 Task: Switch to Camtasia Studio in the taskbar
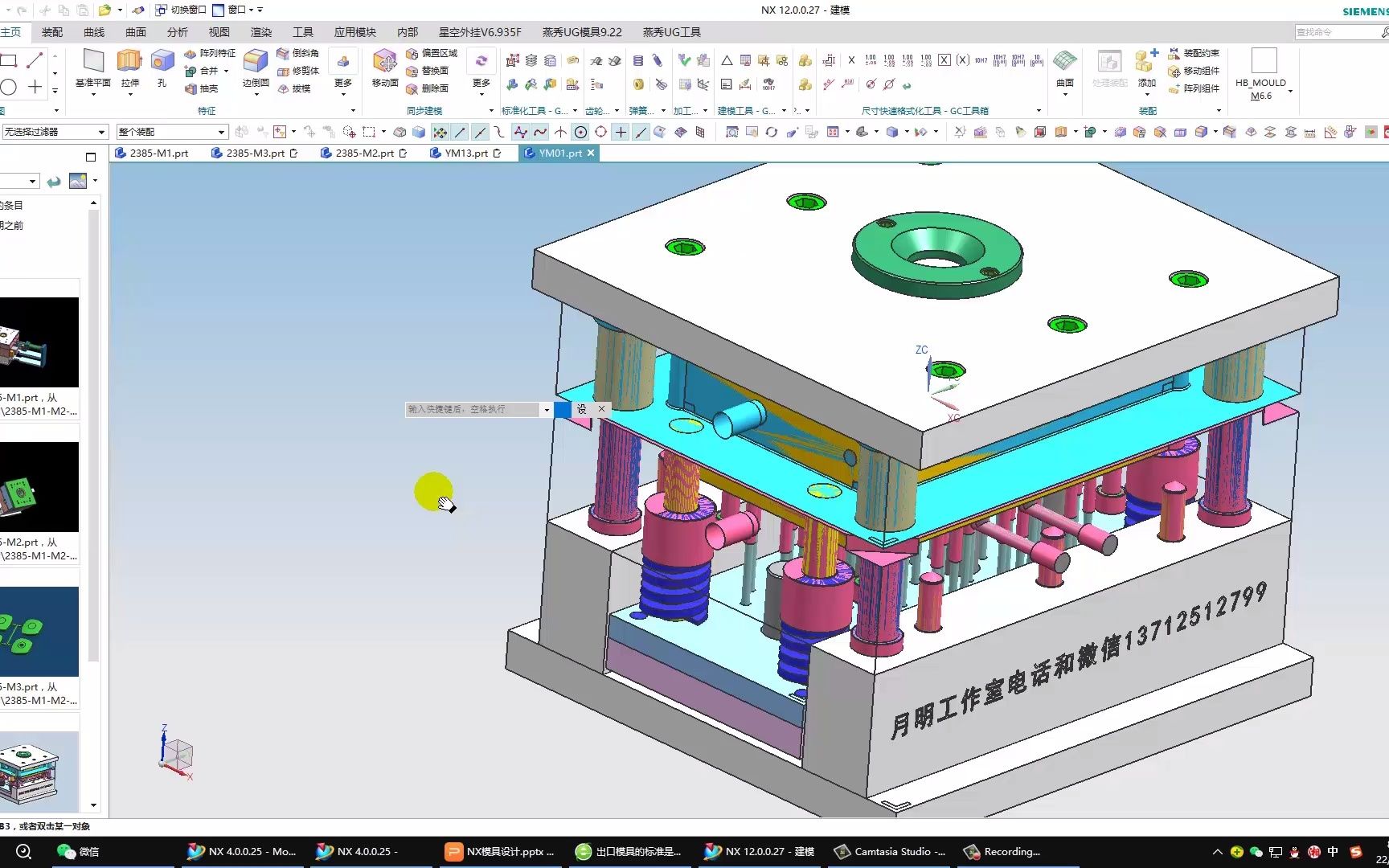click(891, 851)
